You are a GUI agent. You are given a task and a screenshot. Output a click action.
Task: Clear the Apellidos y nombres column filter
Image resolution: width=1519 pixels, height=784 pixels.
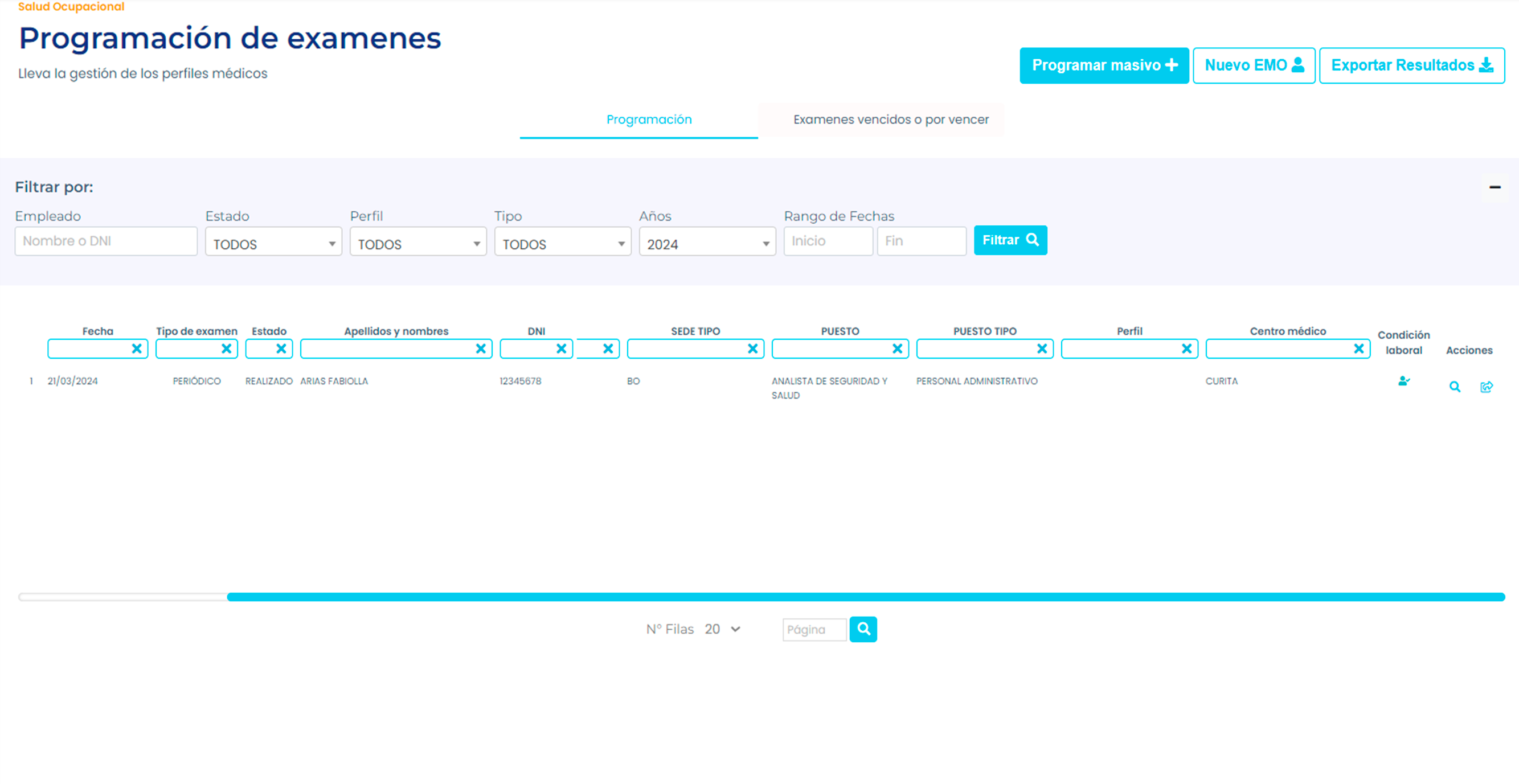click(481, 349)
